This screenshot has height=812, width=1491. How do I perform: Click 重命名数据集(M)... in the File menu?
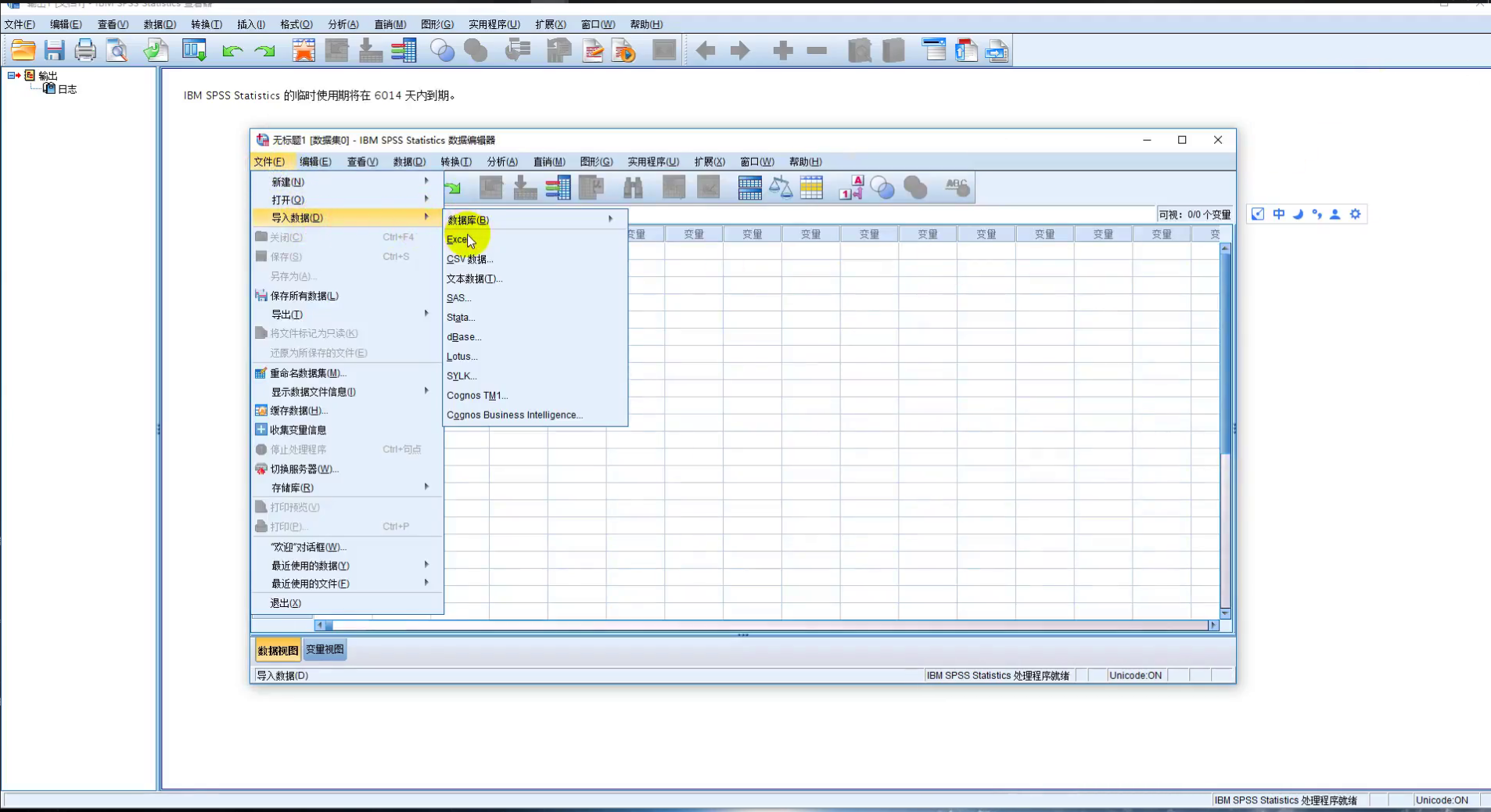coord(347,373)
